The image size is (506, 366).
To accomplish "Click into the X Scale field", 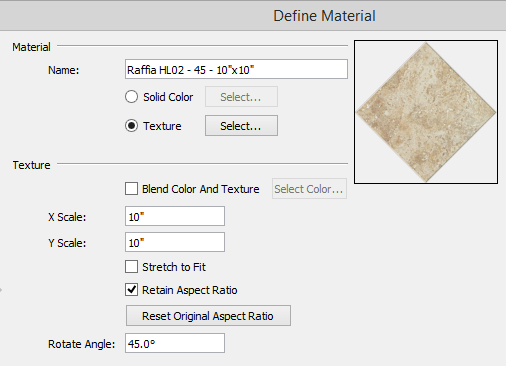I will tap(175, 216).
